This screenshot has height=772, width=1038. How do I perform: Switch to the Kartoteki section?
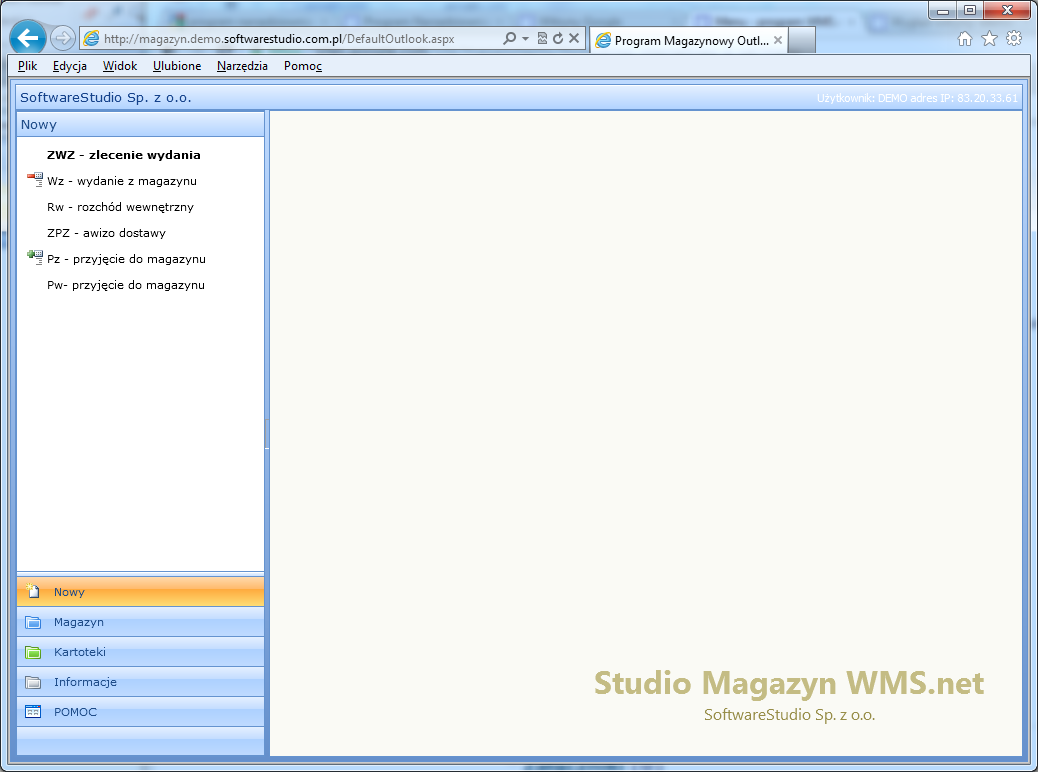140,651
